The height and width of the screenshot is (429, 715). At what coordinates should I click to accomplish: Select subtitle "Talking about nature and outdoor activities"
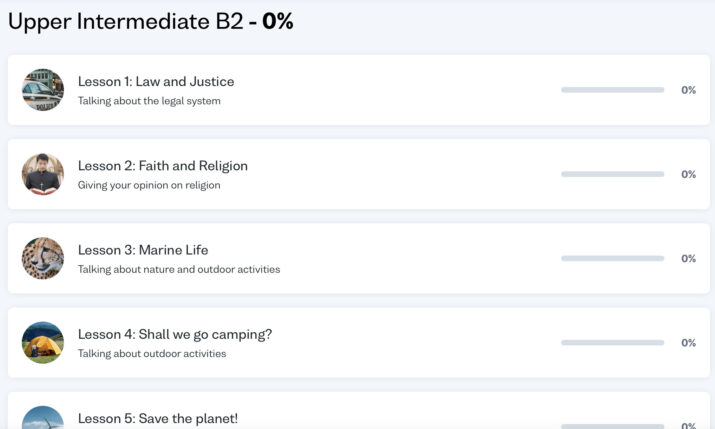click(x=179, y=269)
